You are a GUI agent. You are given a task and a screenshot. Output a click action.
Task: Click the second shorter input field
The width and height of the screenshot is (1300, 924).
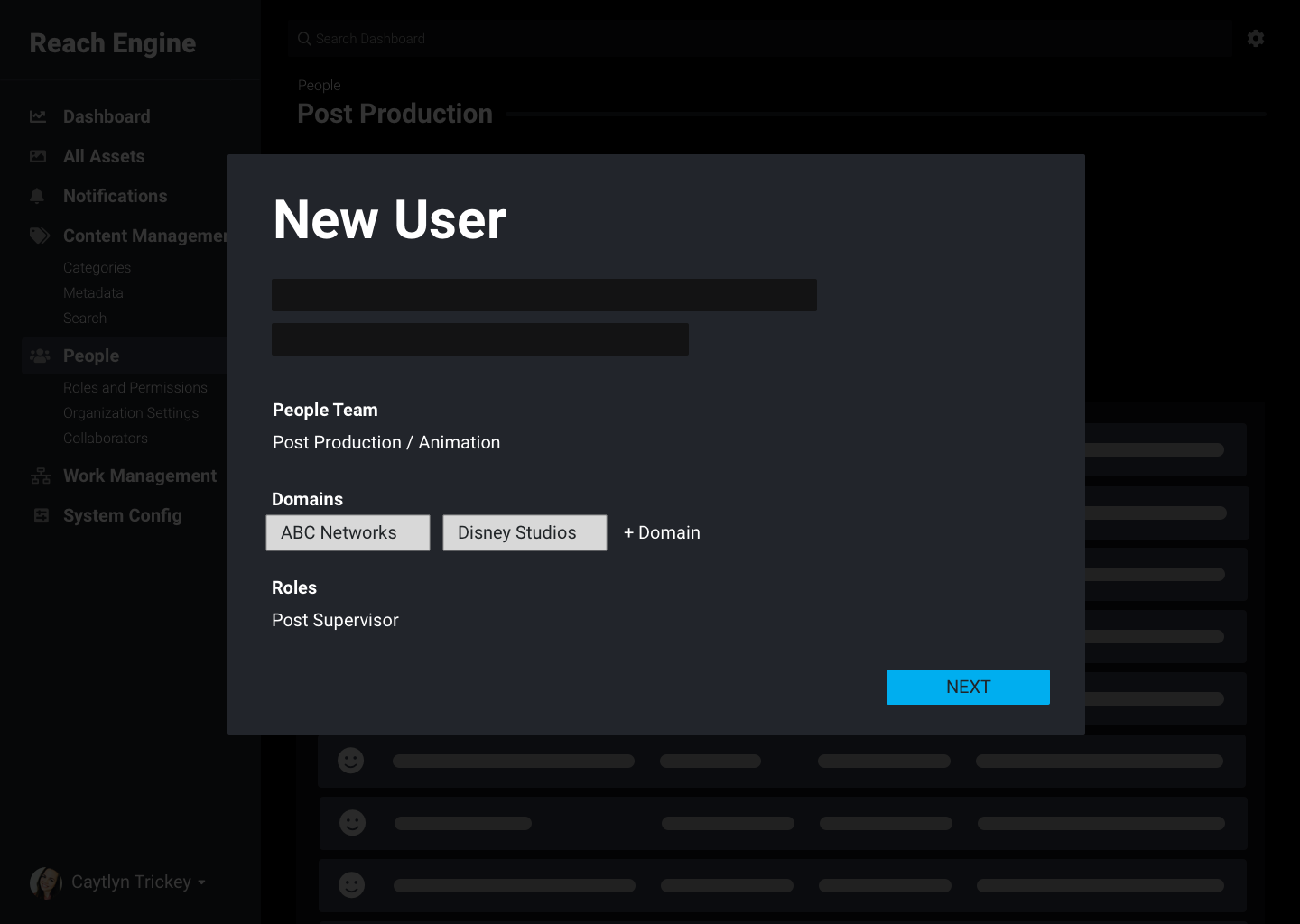(480, 339)
